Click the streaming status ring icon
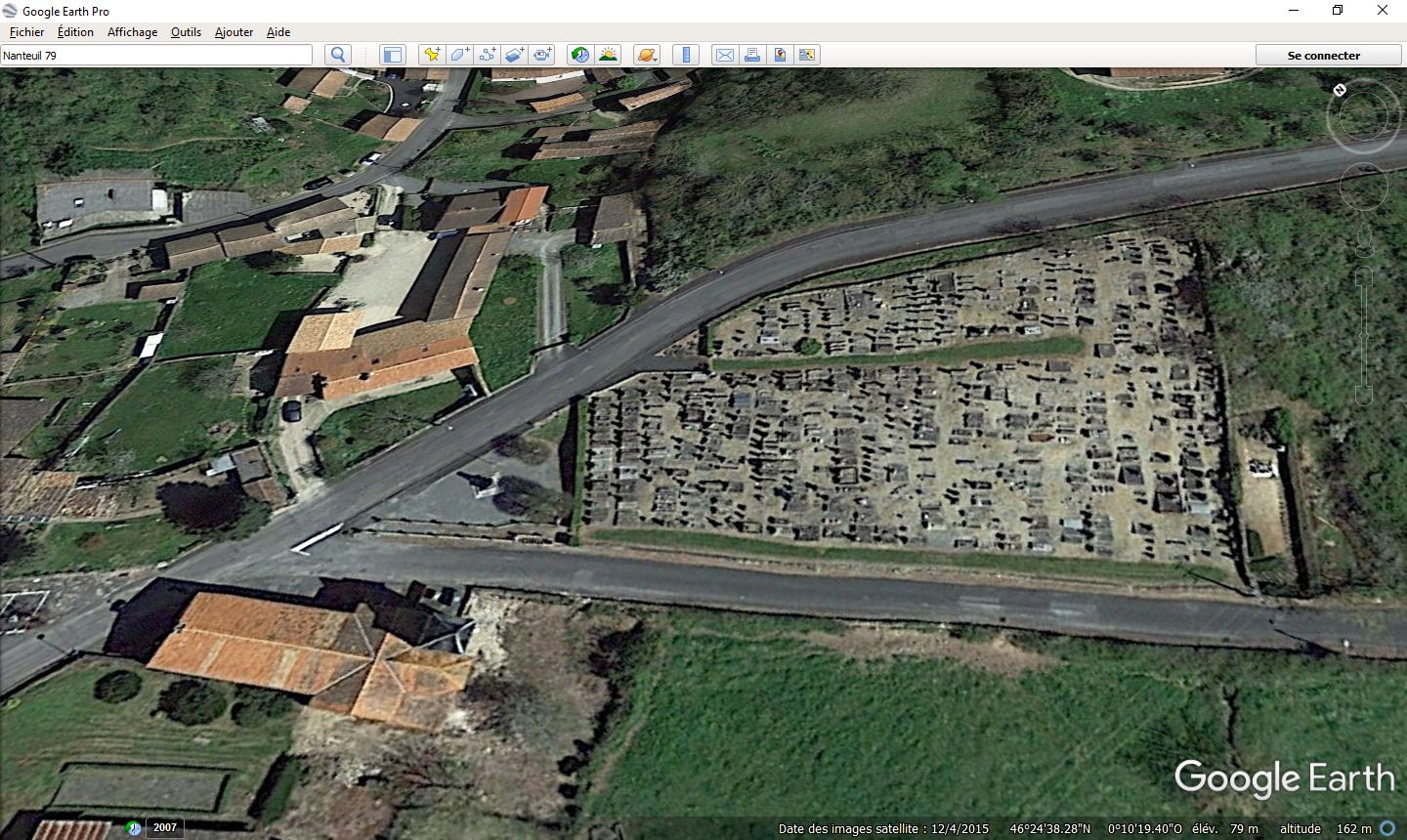Screen dimensions: 1407x840 tap(1387, 828)
